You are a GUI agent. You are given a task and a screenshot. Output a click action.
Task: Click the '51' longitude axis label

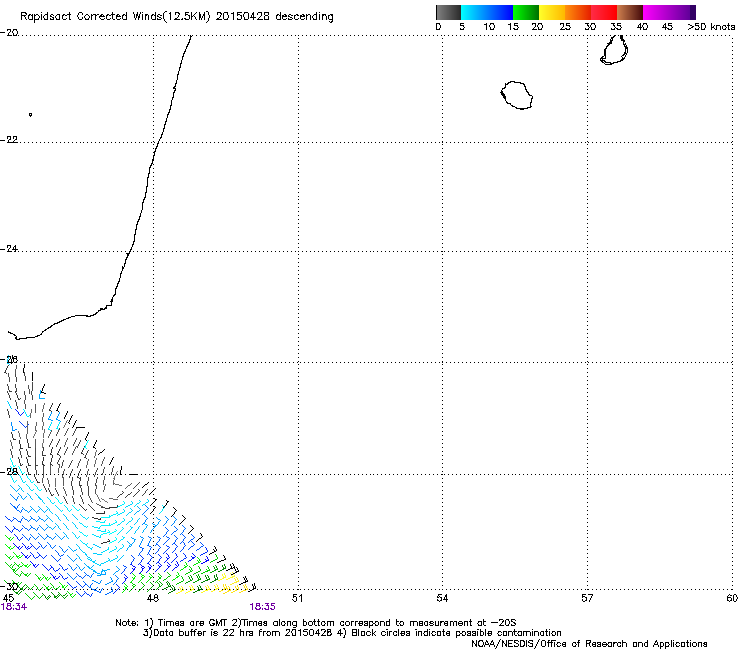(x=297, y=598)
